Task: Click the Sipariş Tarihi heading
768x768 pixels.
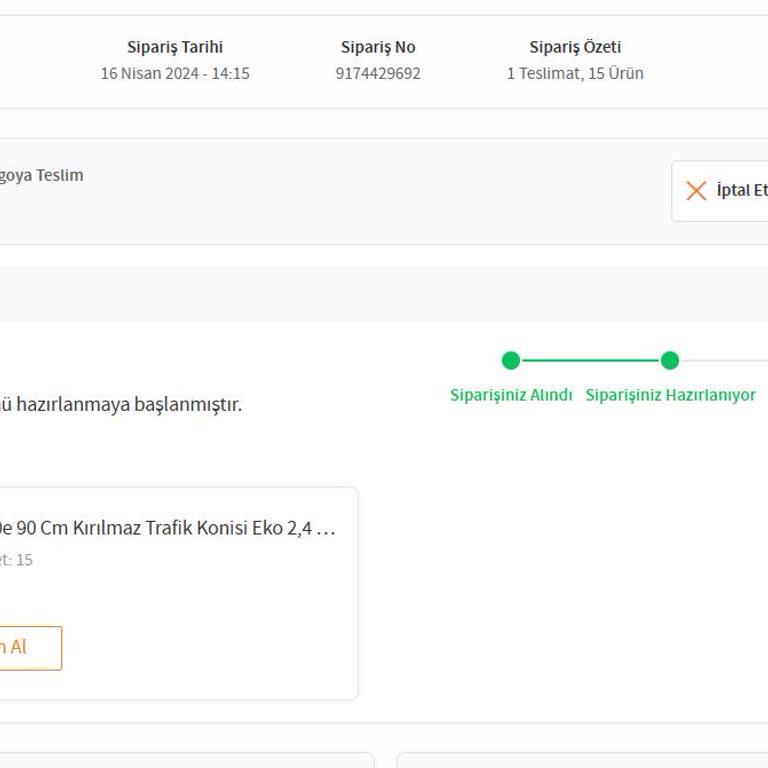Action: pos(175,47)
